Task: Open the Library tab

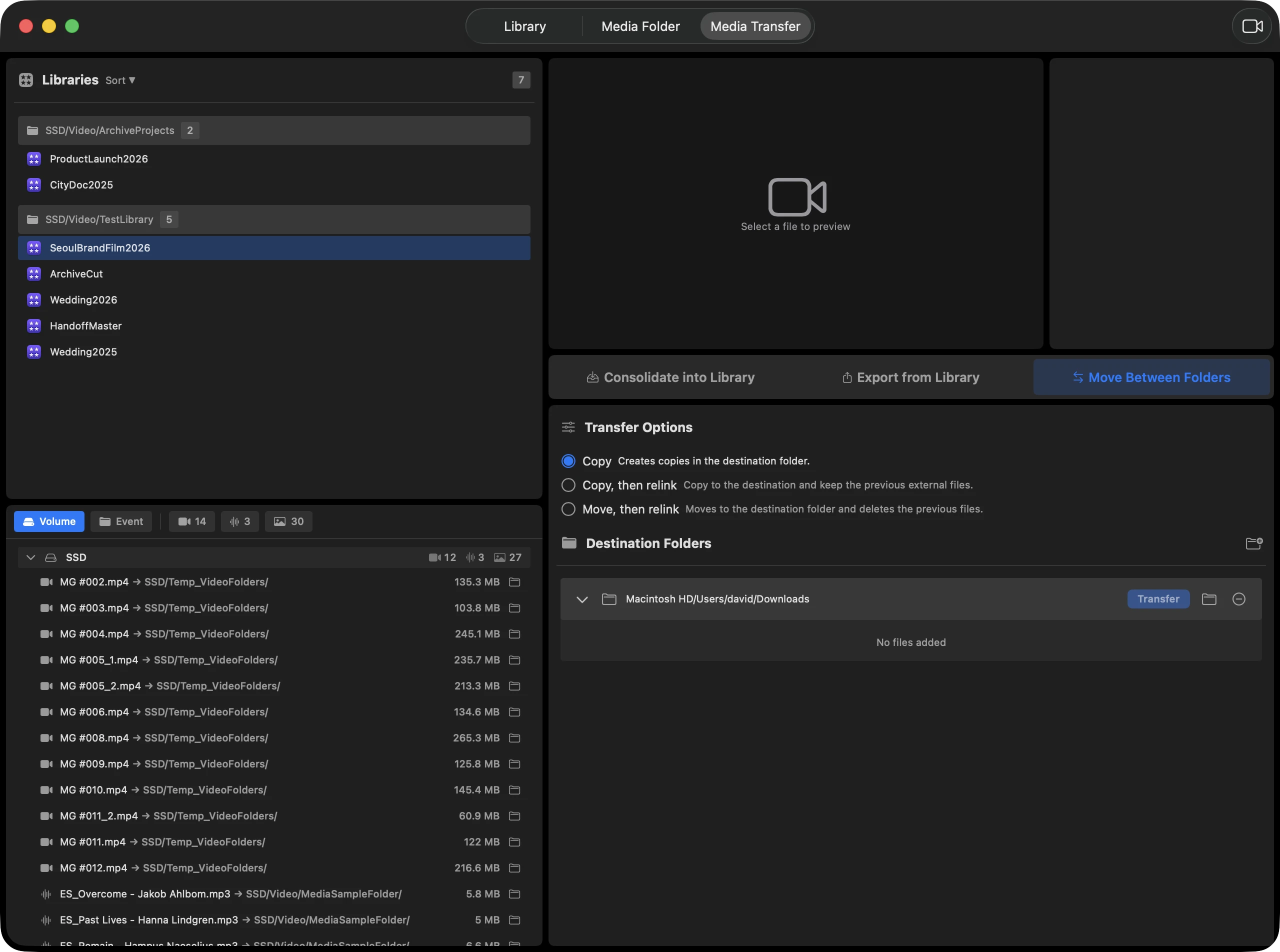Action: pyautogui.click(x=524, y=26)
